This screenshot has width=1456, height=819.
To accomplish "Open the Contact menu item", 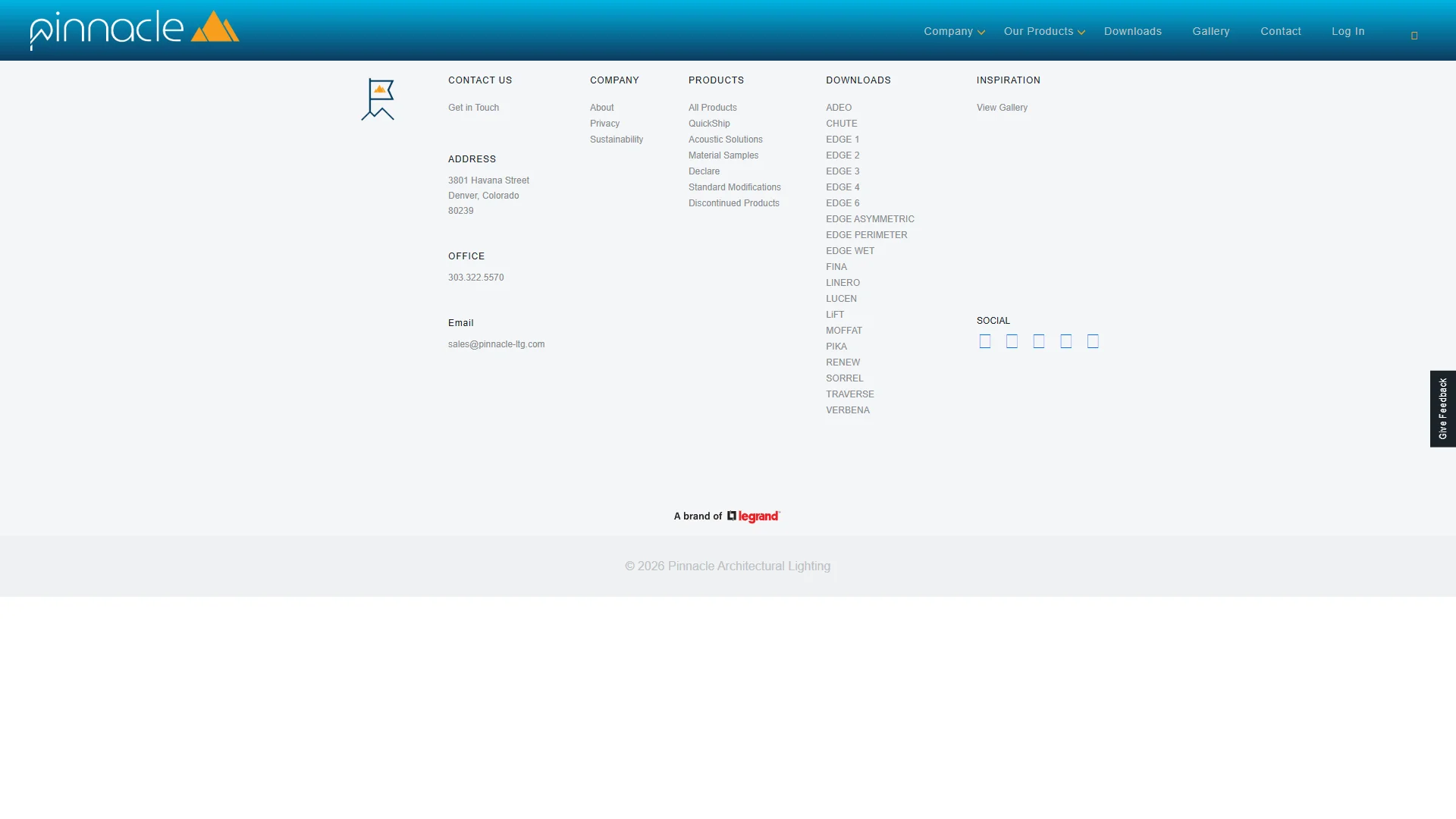I will 1280,31.
